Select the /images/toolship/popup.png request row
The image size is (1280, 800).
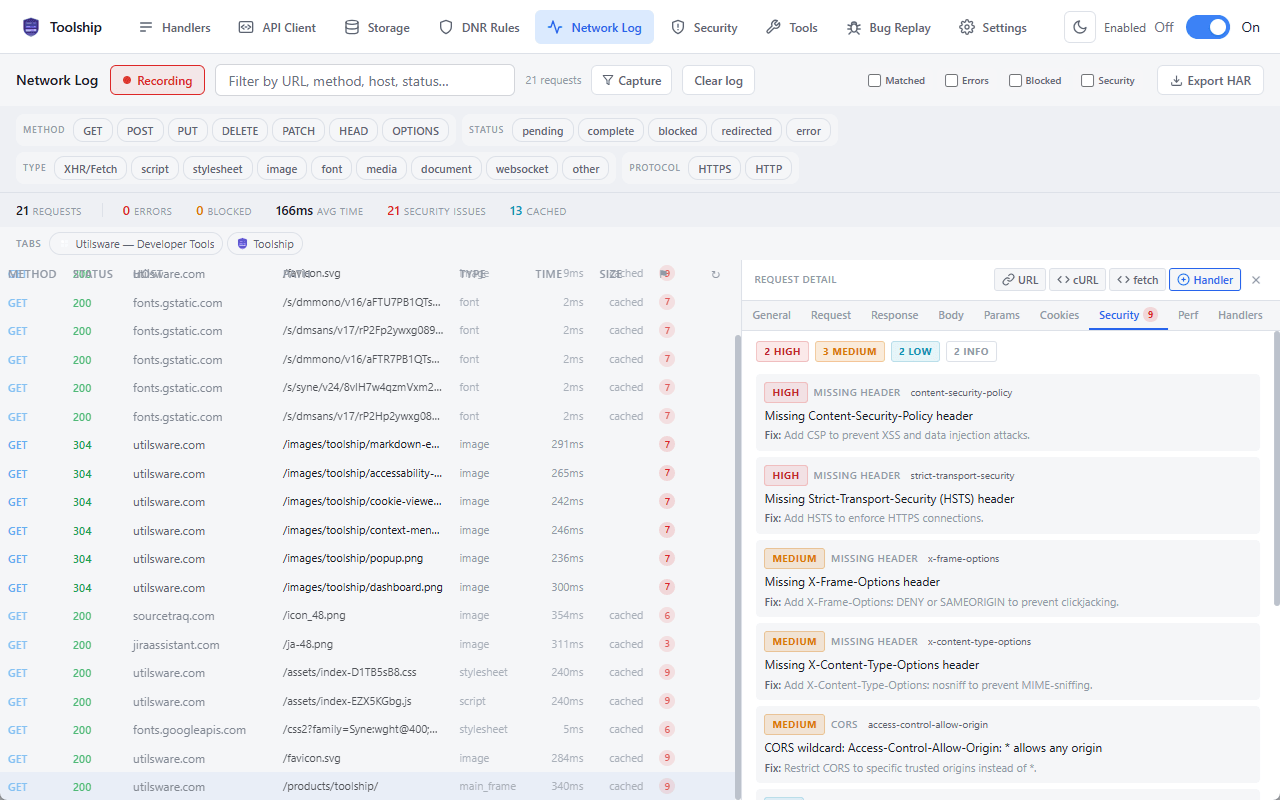coord(368,559)
